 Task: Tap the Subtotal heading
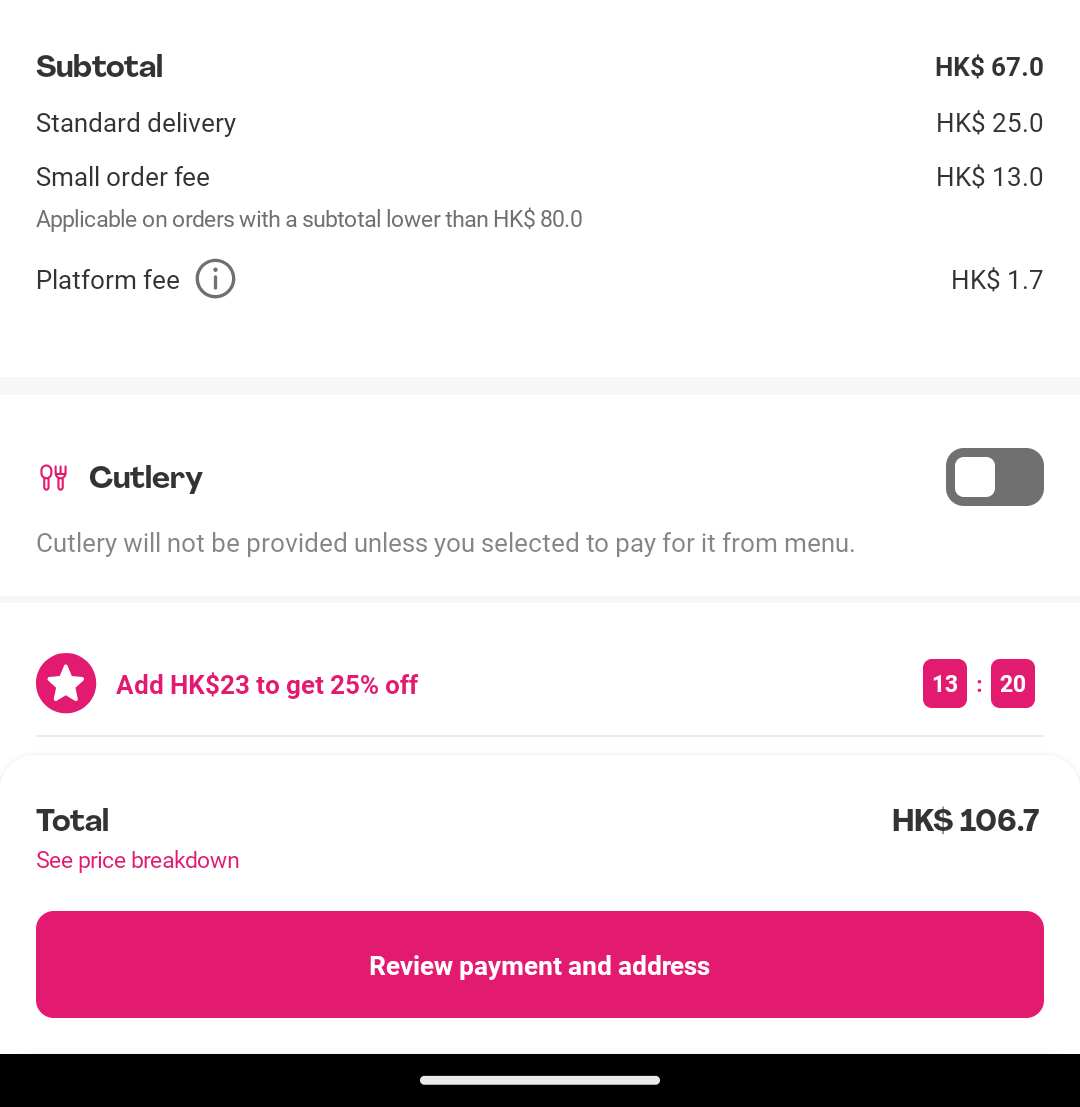pos(100,66)
